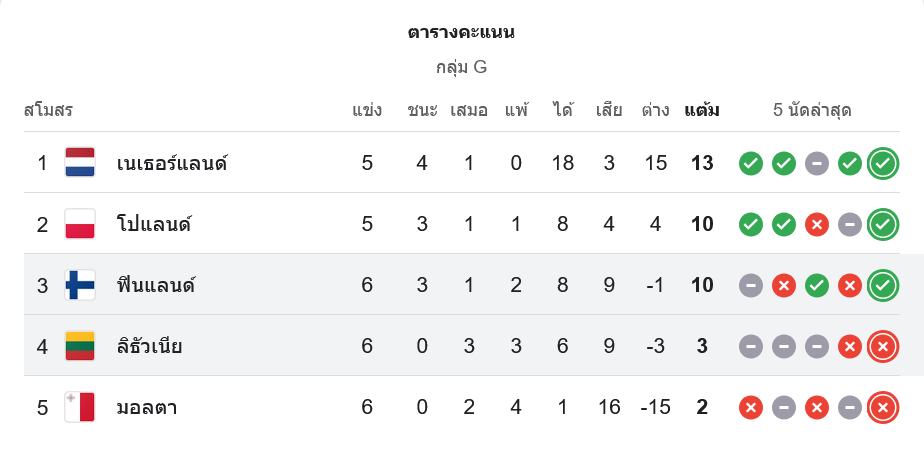
Task: Click Lithuania's latest circled loss icon
Action: [882, 347]
